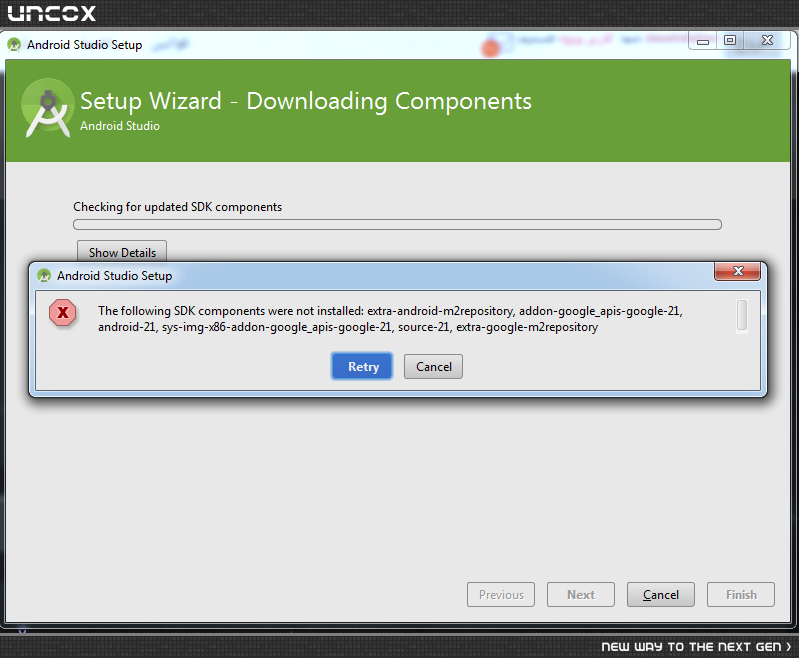
Task: Click the disabled Previous button
Action: (x=501, y=594)
